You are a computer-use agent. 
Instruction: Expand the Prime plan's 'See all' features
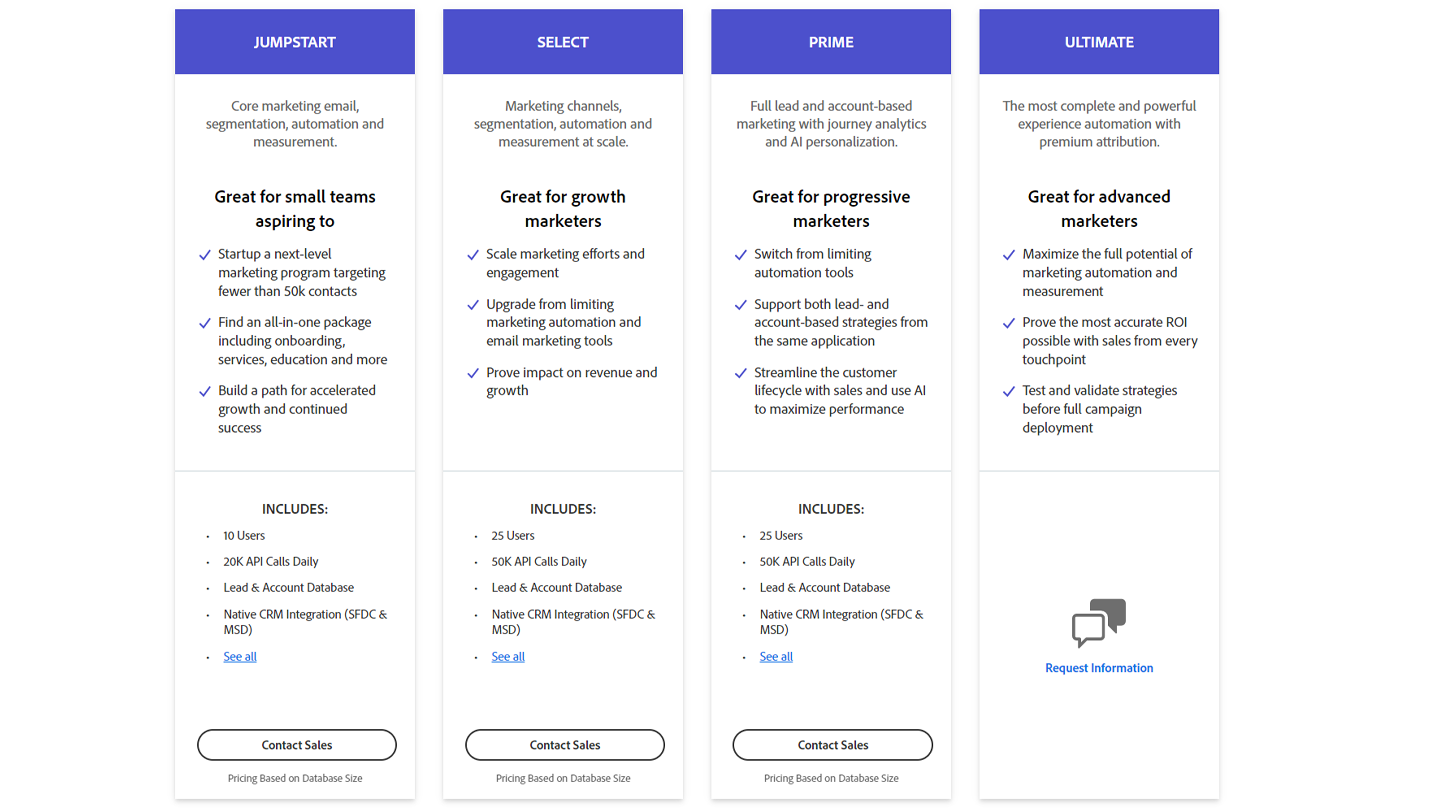tap(776, 656)
